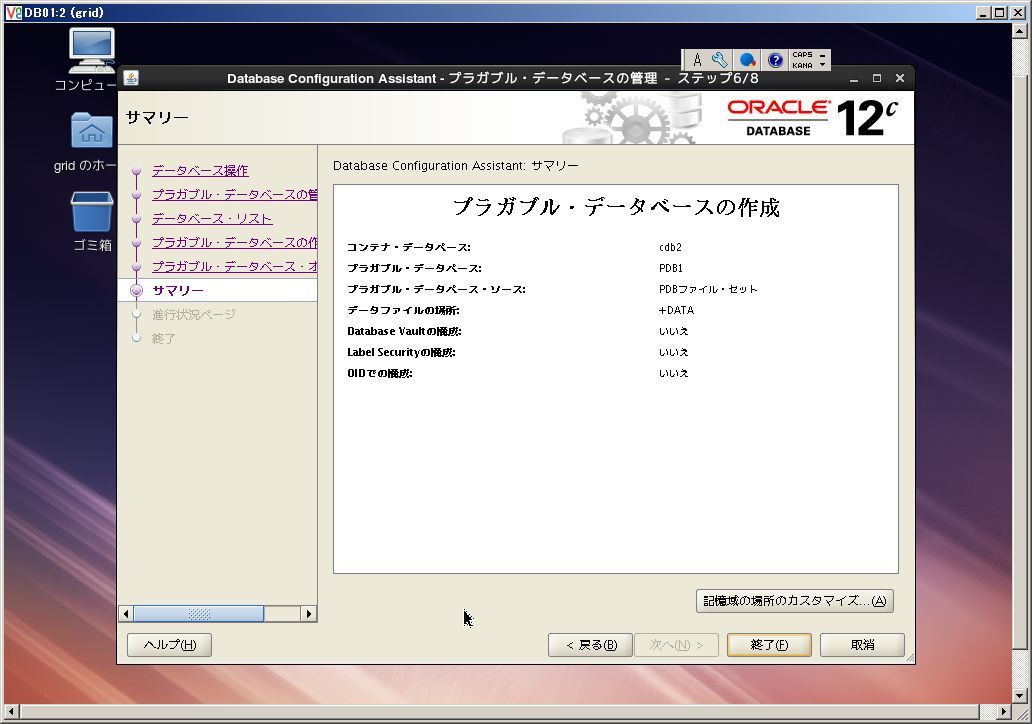Image resolution: width=1032 pixels, height=724 pixels.
Task: Close the VNC DB01:2 window
Action: pos(1018,13)
